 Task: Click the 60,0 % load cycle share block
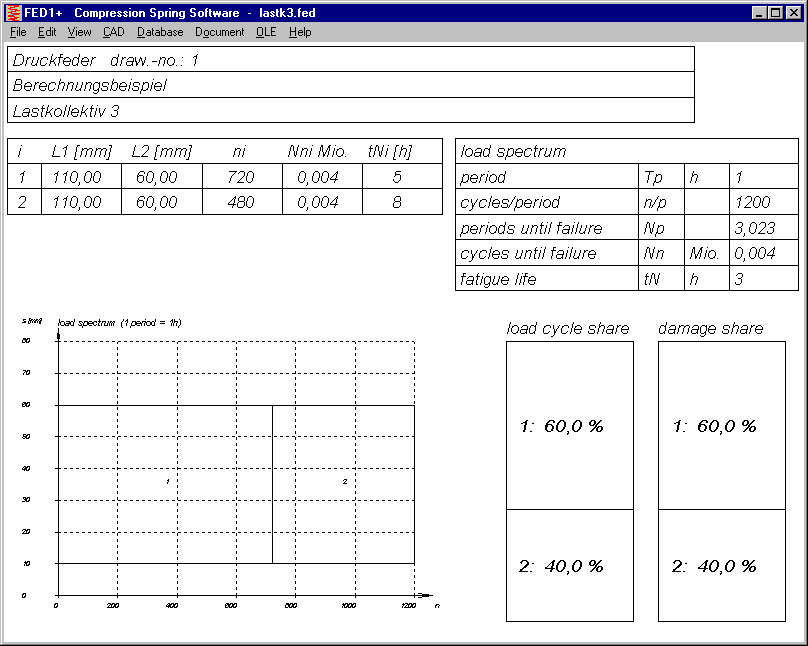click(569, 426)
